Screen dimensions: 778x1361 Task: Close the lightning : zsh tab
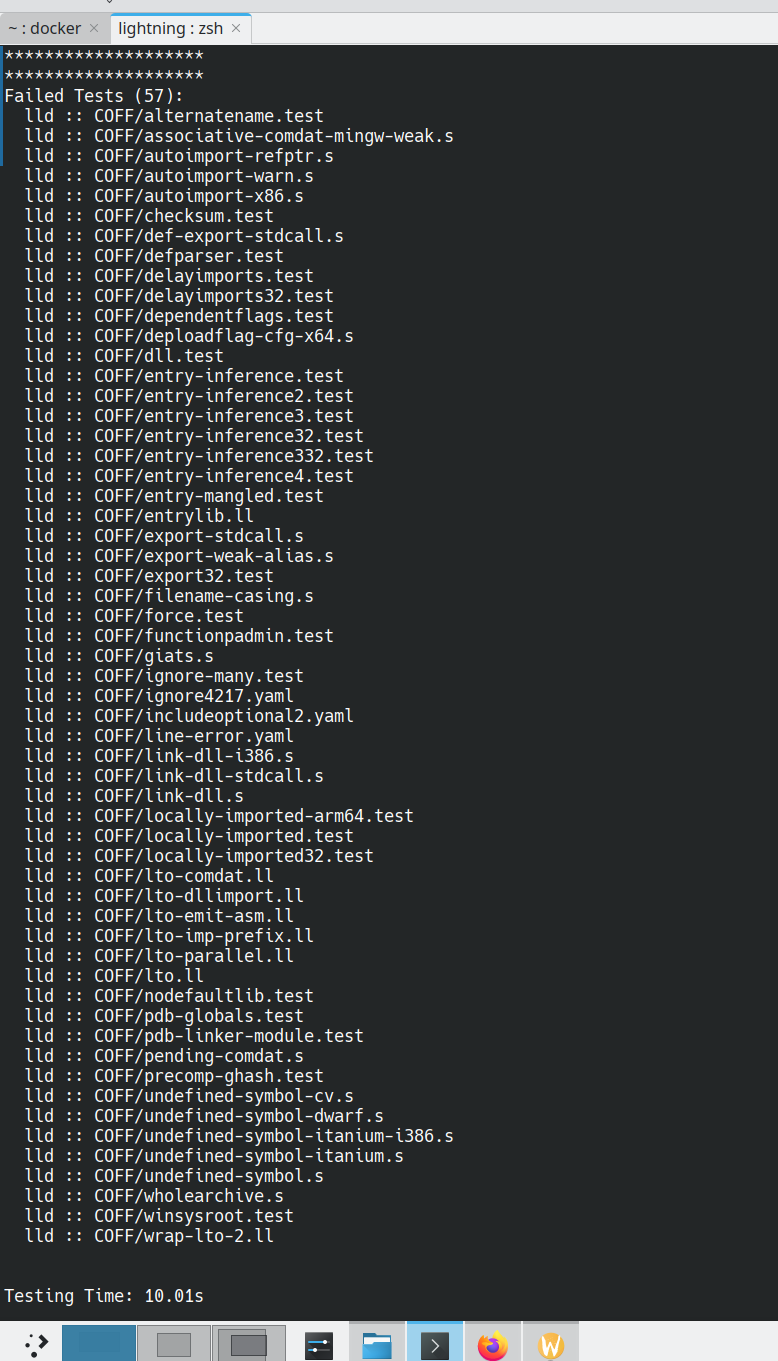click(x=235, y=28)
